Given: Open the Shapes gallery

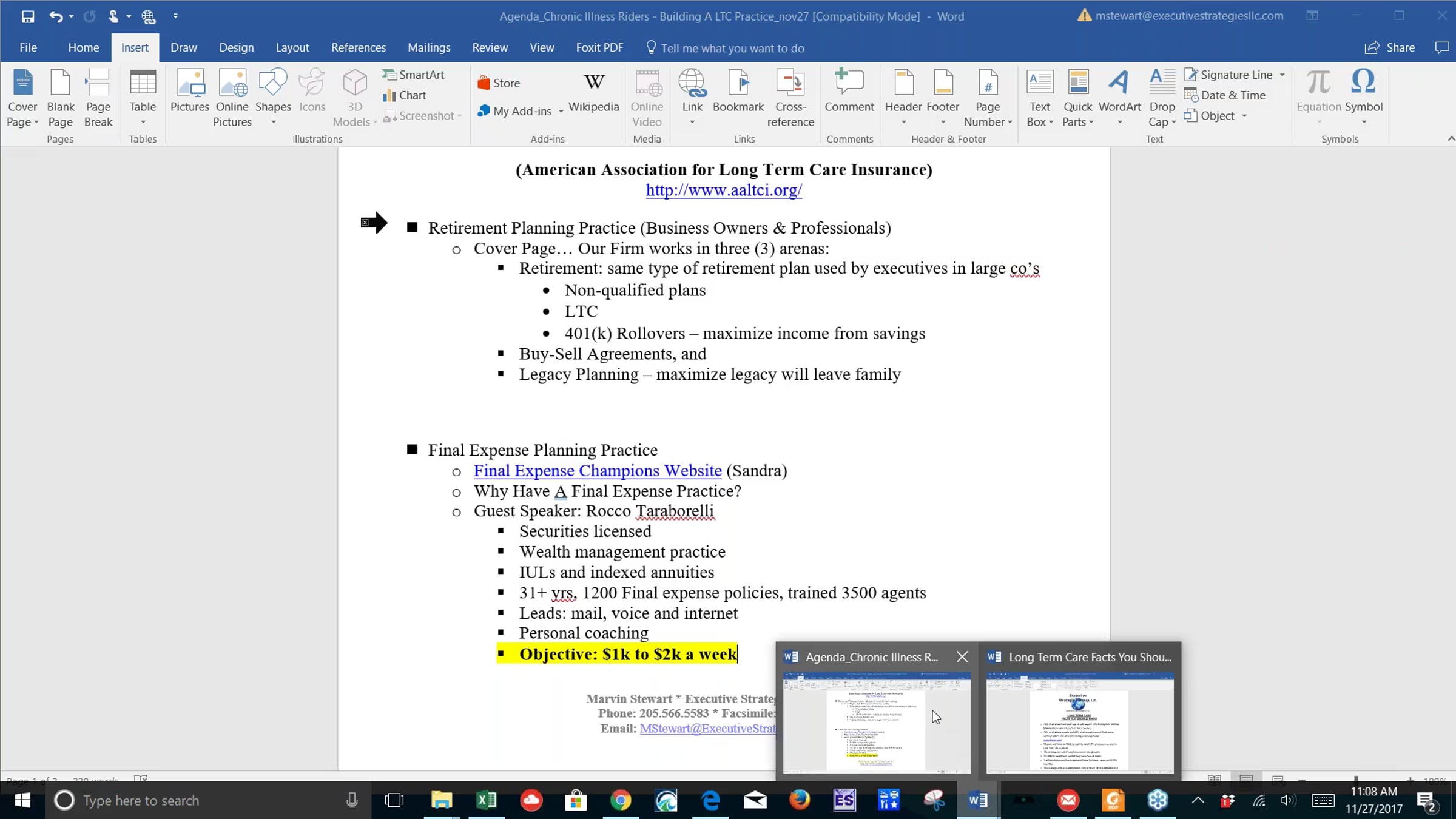Looking at the screenshot, I should 273,98.
